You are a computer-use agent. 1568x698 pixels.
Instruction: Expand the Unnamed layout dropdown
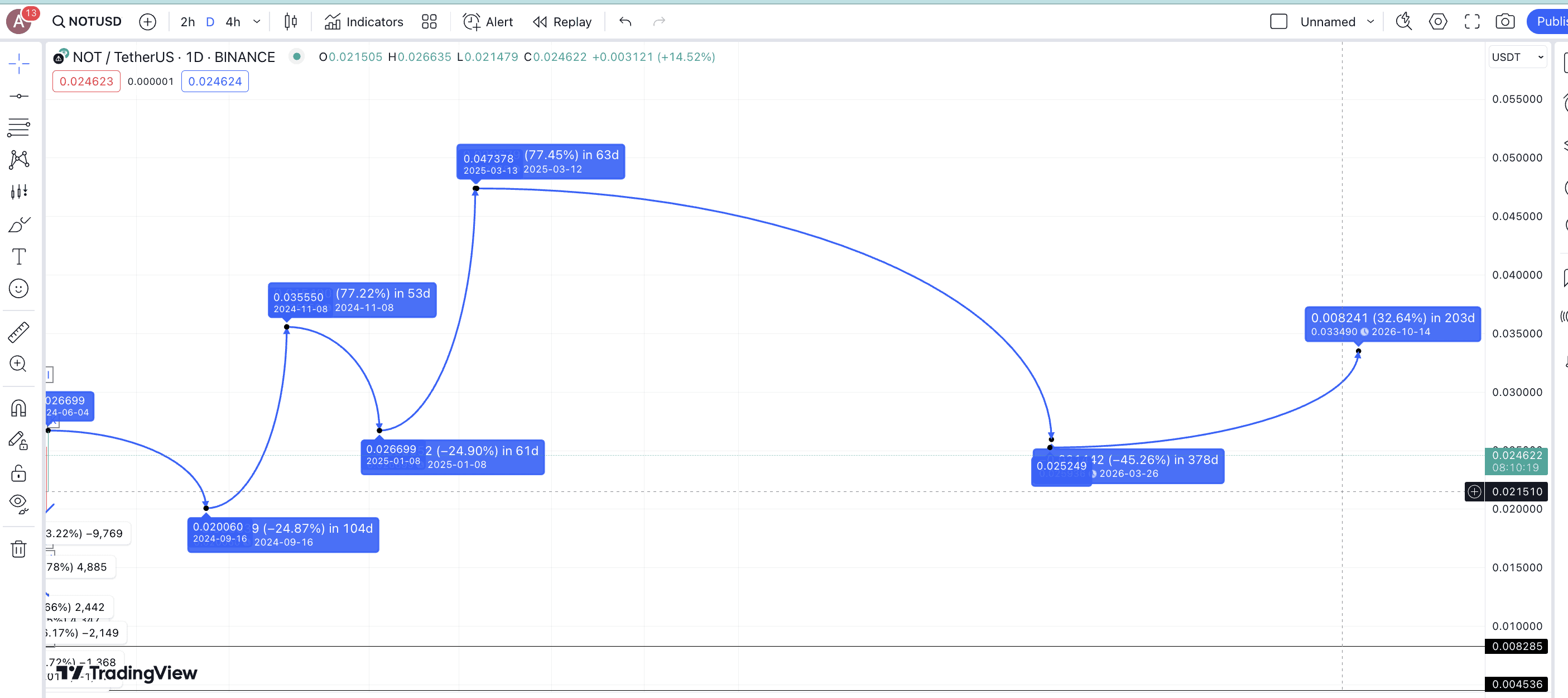(x=1370, y=22)
